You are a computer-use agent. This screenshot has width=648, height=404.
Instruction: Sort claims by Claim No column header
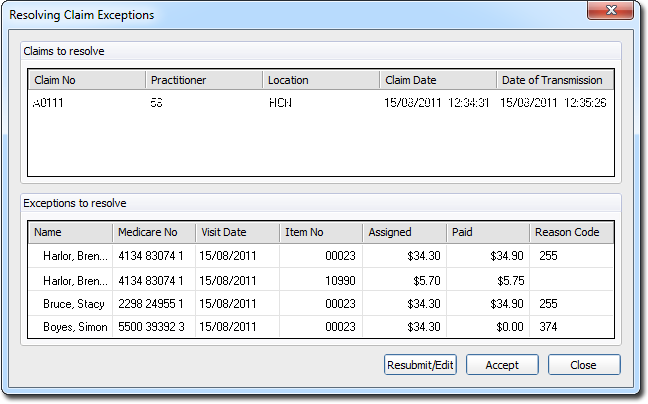pos(85,80)
